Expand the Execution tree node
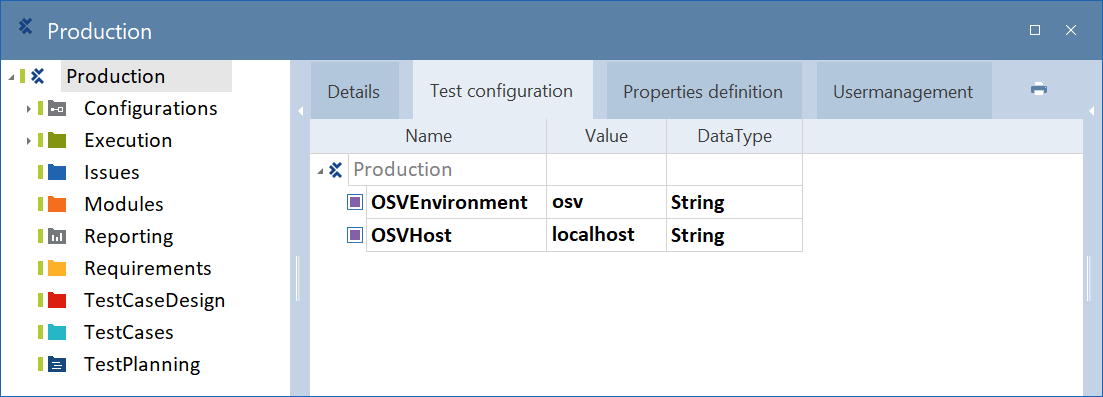The width and height of the screenshot is (1103, 397). tap(29, 141)
